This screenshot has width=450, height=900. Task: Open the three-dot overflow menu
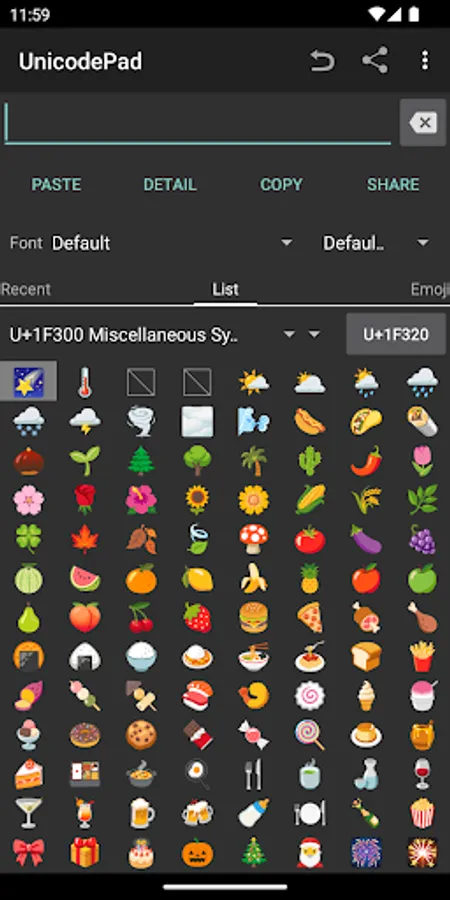[425, 60]
